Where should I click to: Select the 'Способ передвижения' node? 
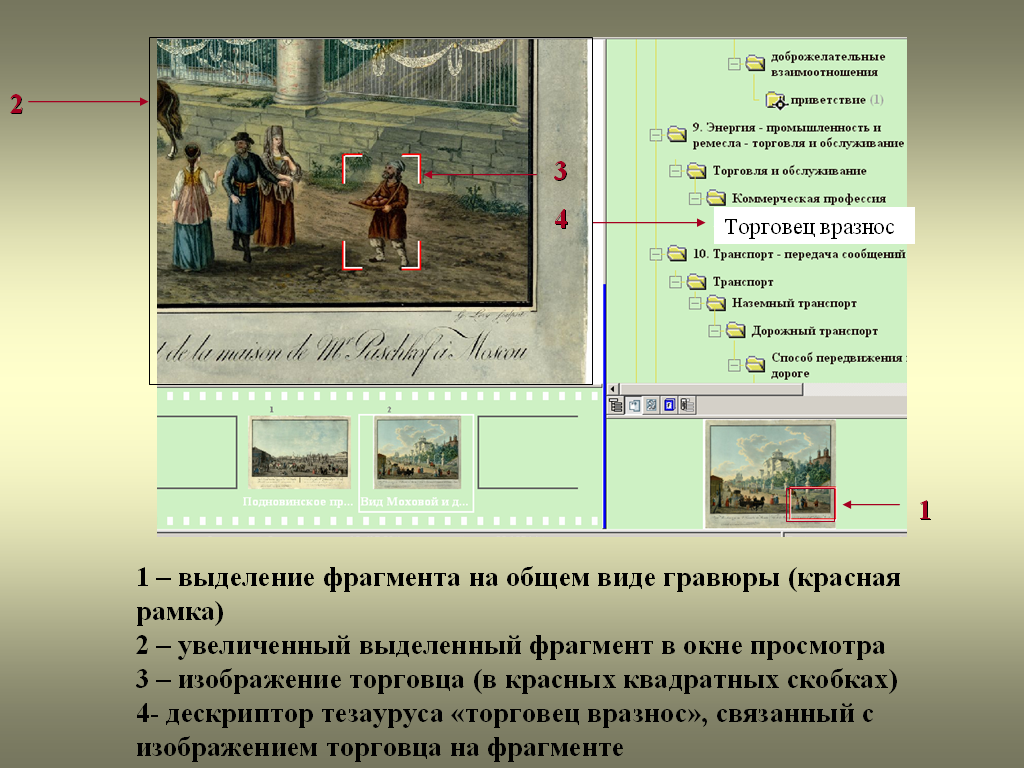pyautogui.click(x=839, y=366)
